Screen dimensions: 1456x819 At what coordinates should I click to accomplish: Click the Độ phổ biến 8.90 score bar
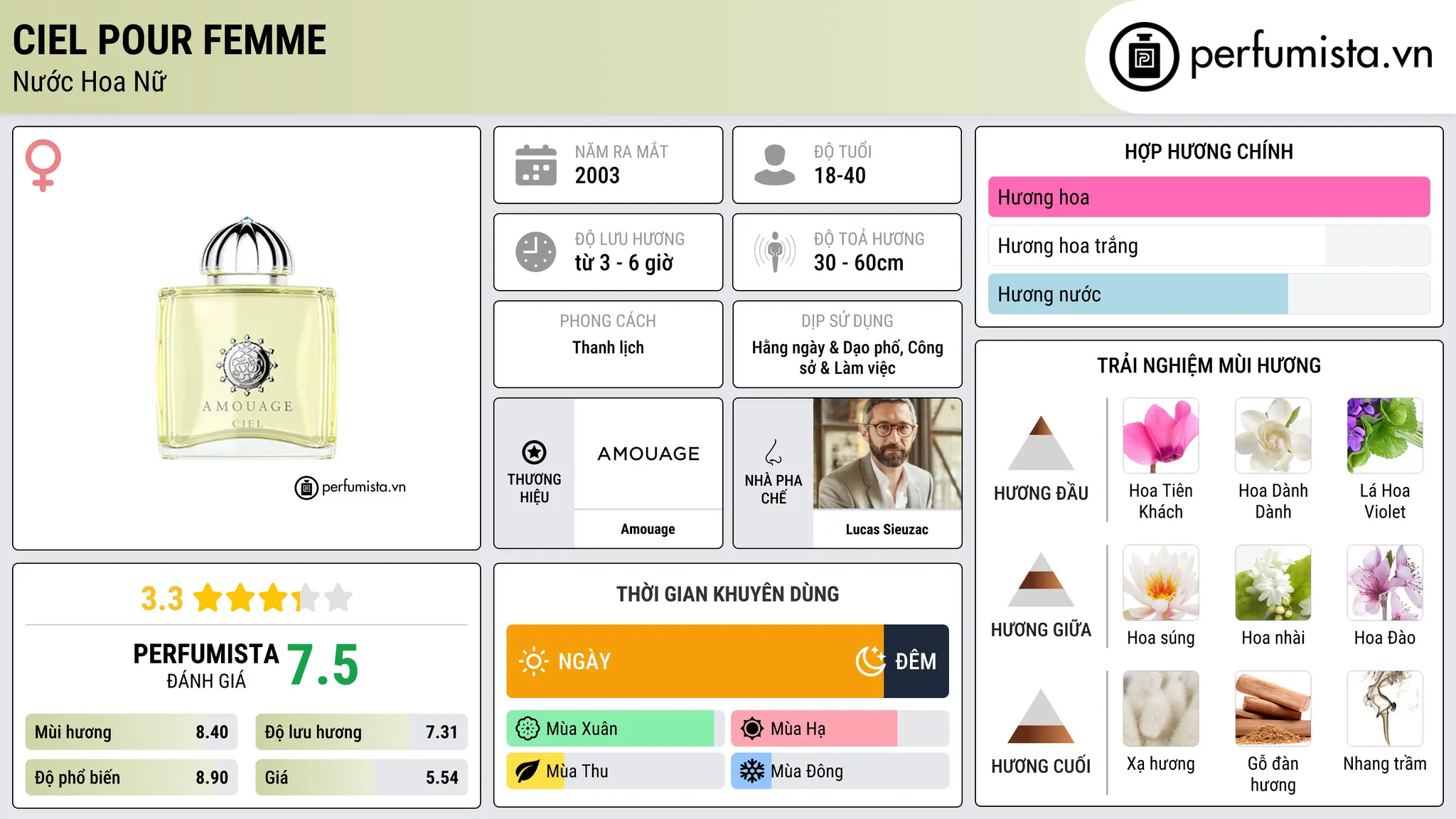tap(132, 777)
